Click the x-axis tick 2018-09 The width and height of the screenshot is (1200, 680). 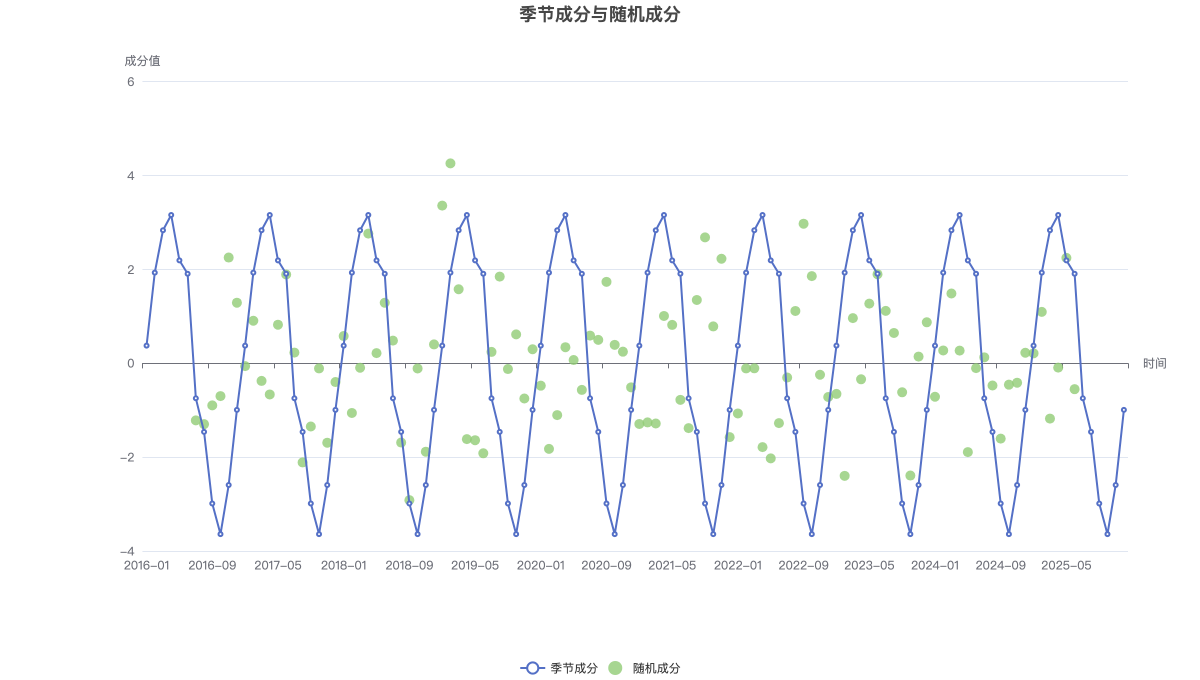coord(409,565)
